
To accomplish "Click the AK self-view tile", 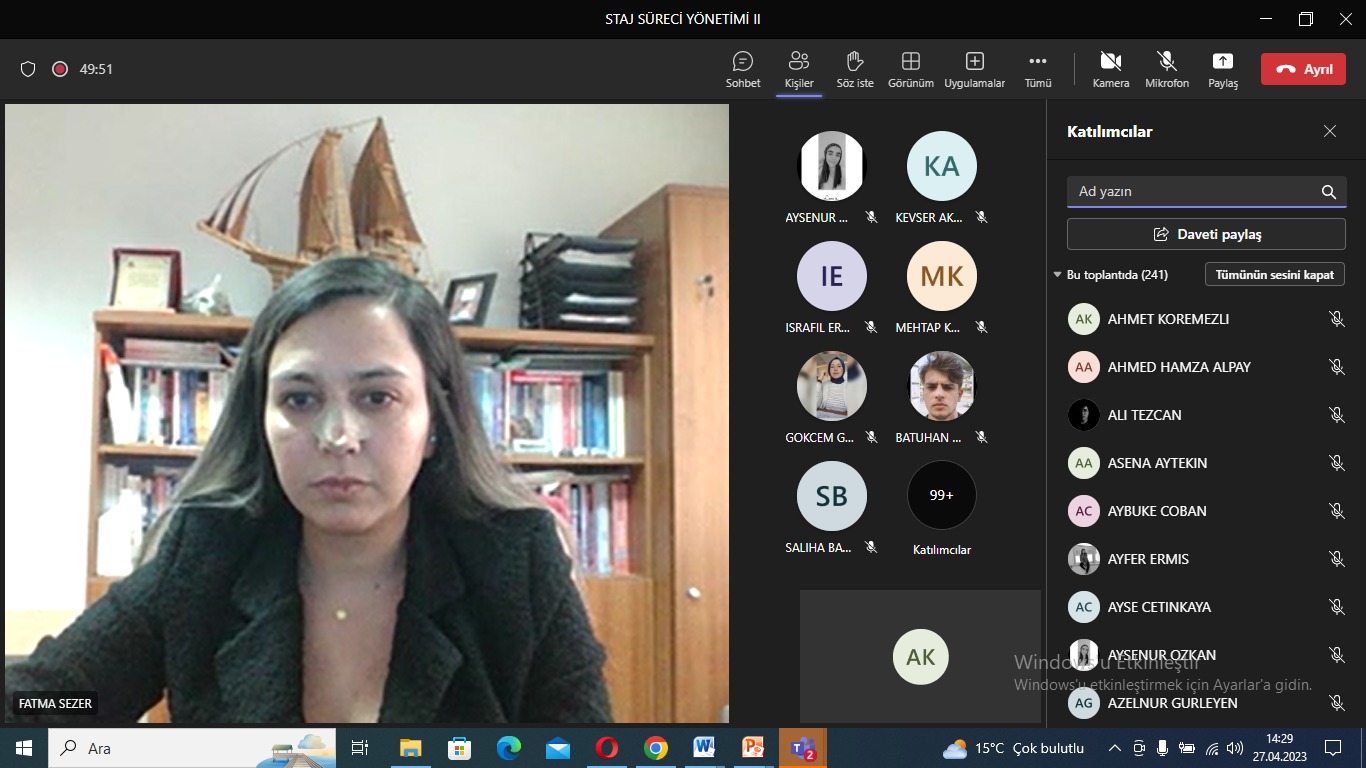I will 920,656.
